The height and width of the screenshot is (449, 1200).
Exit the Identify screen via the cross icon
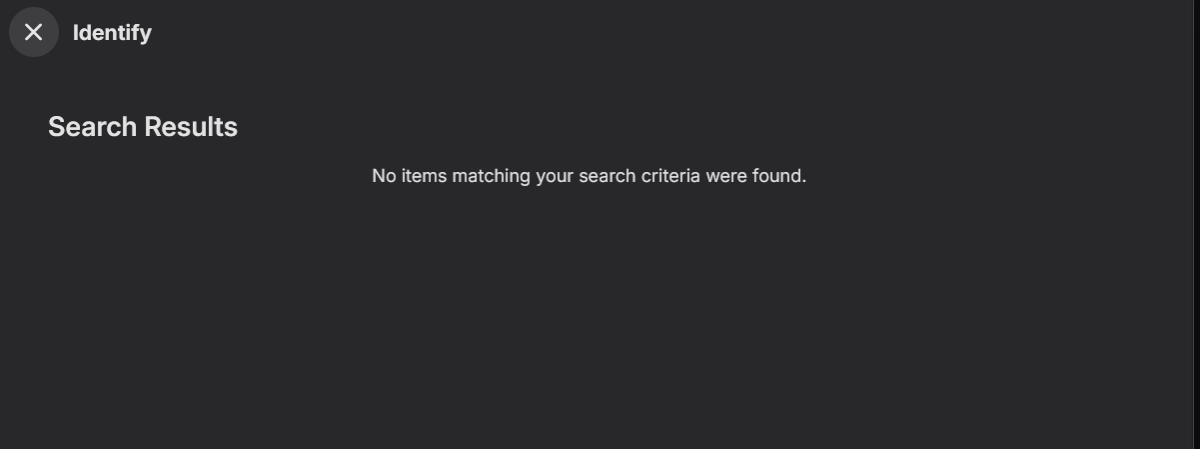tap(34, 32)
